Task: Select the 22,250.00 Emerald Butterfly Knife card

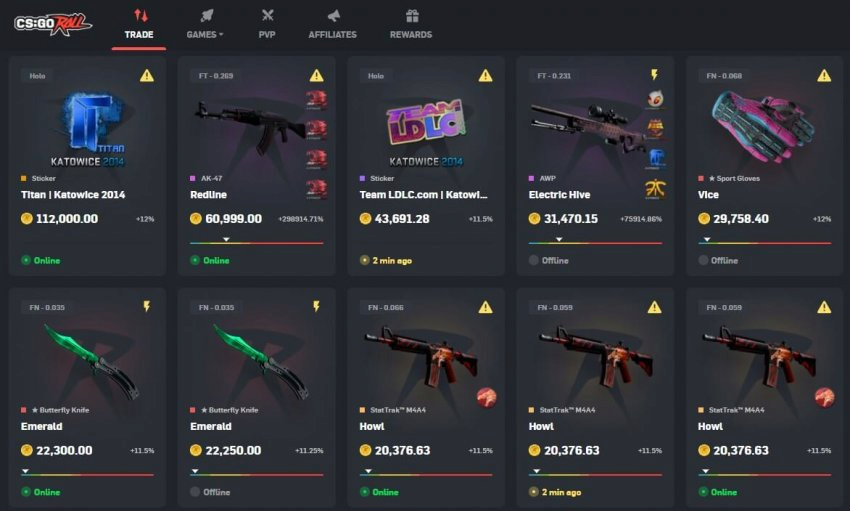Action: (x=256, y=398)
